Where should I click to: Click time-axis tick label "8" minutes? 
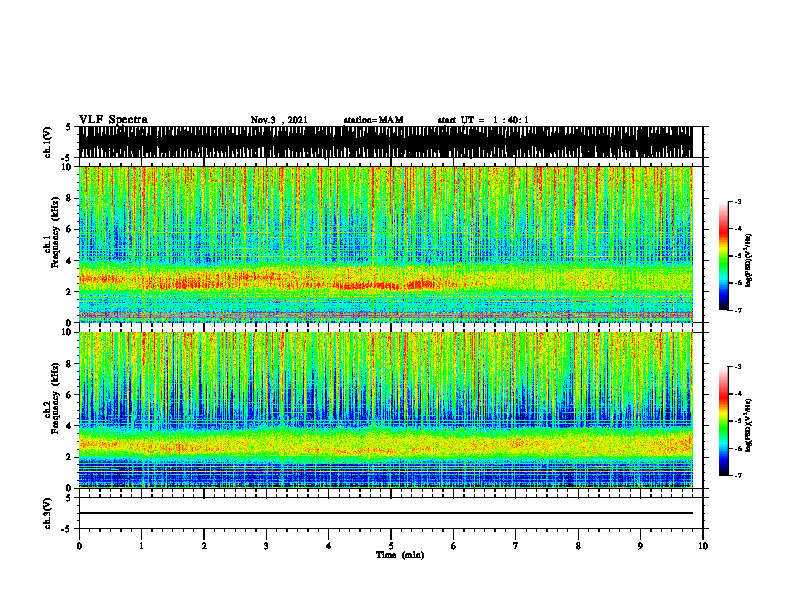578,546
